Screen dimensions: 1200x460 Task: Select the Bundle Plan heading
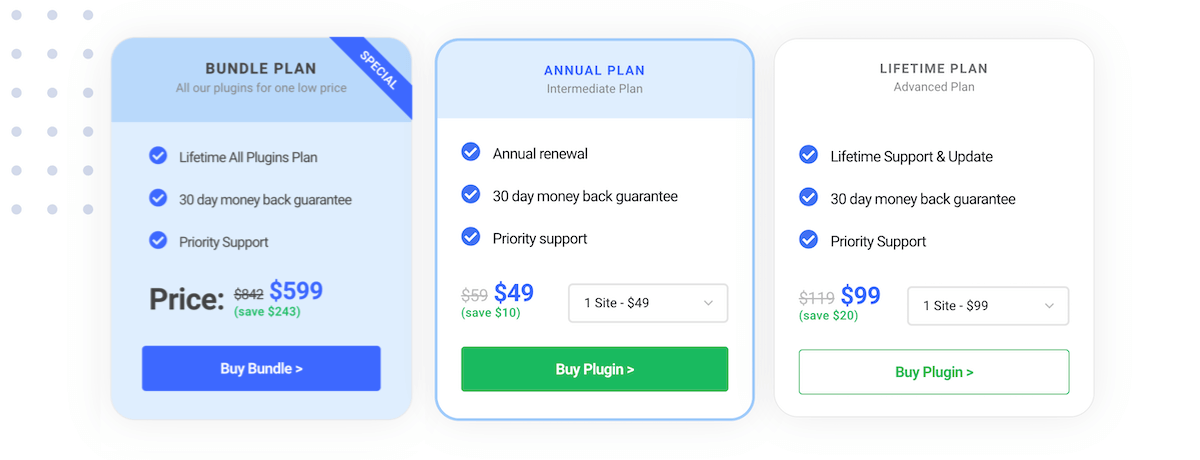(x=260, y=69)
